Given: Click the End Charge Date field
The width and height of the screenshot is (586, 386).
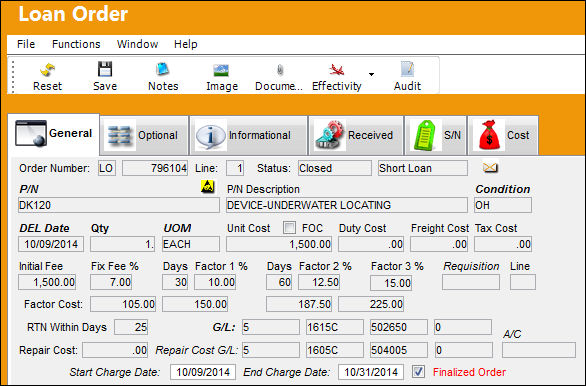Looking at the screenshot, I should [x=371, y=372].
